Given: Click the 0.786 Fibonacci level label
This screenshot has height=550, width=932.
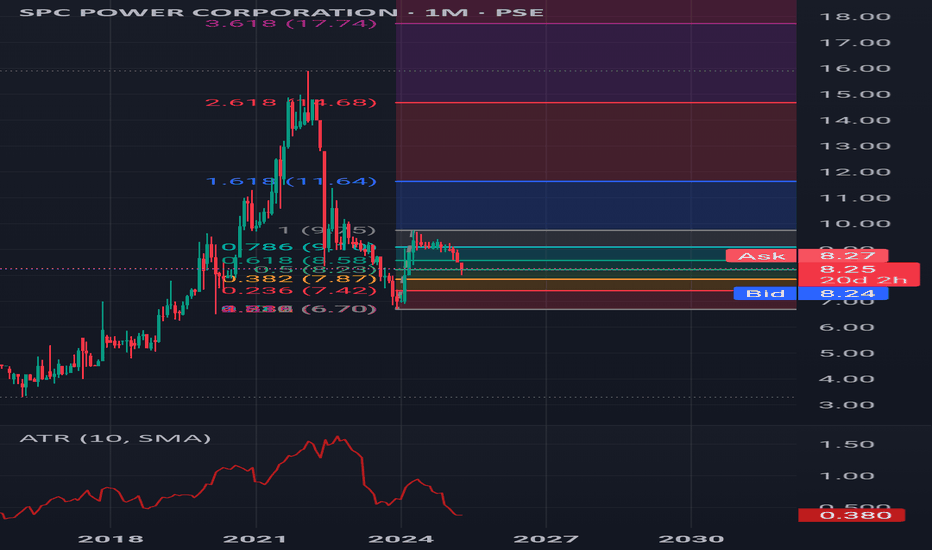Looking at the screenshot, I should 299,247.
